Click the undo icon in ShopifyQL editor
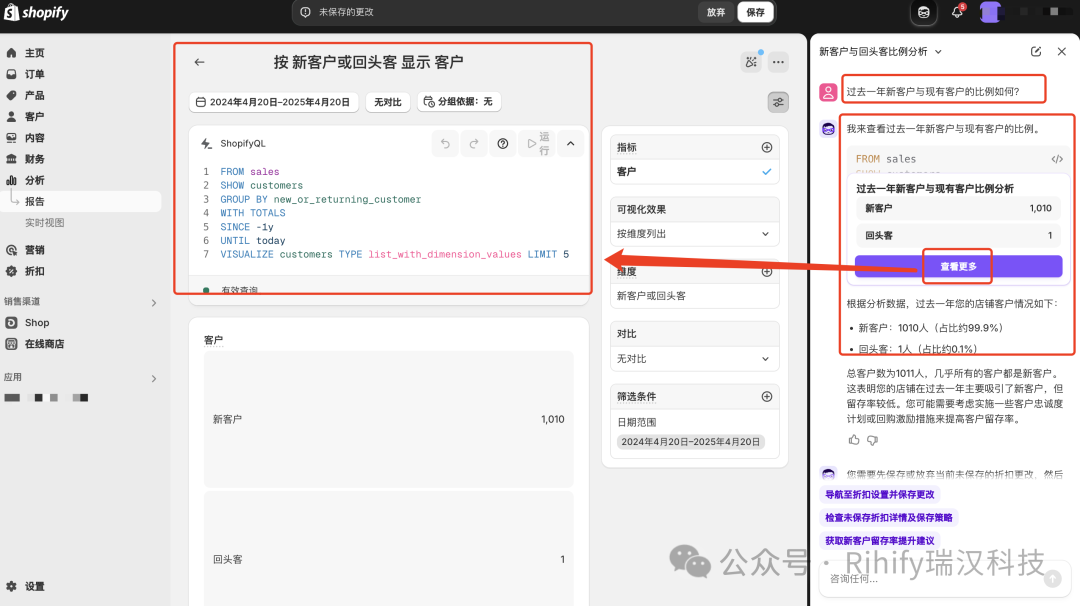Image resolution: width=1080 pixels, height=606 pixels. click(x=445, y=144)
